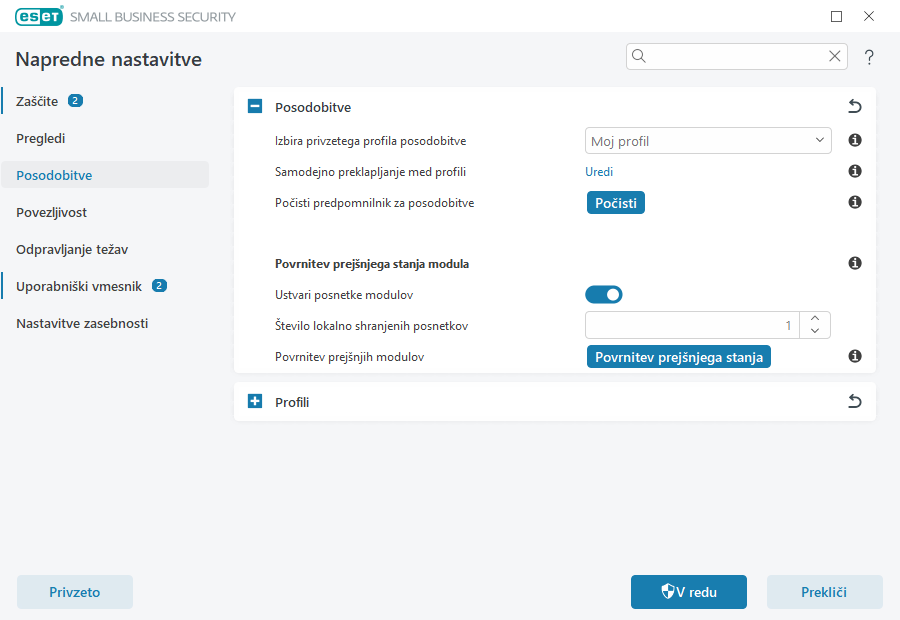Collapse the Posodobitve section
The image size is (900, 620).
tap(255, 107)
